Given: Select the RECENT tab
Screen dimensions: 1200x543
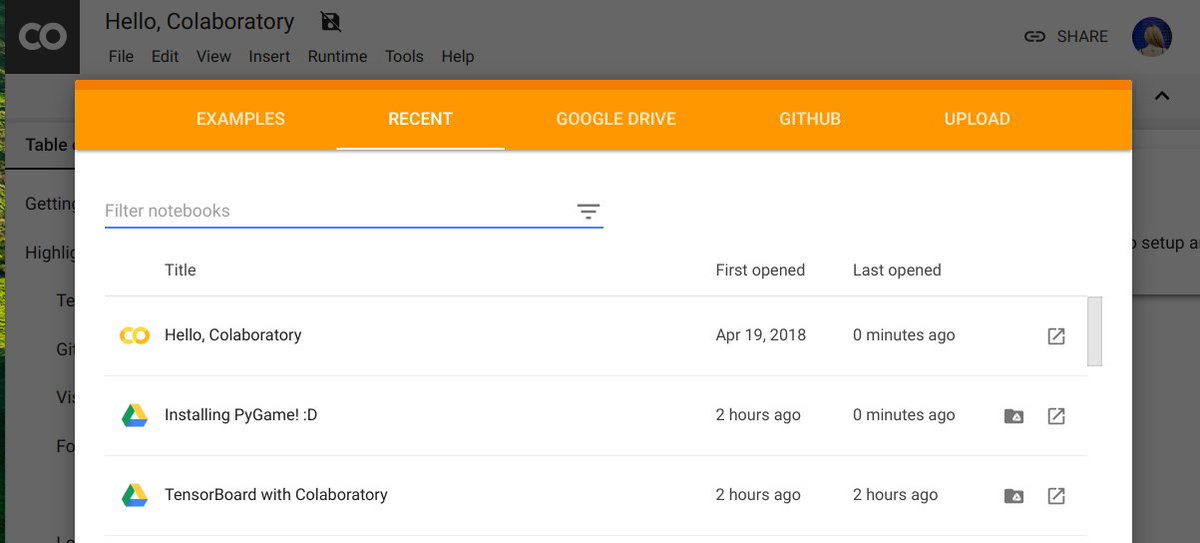Looking at the screenshot, I should (x=420, y=119).
